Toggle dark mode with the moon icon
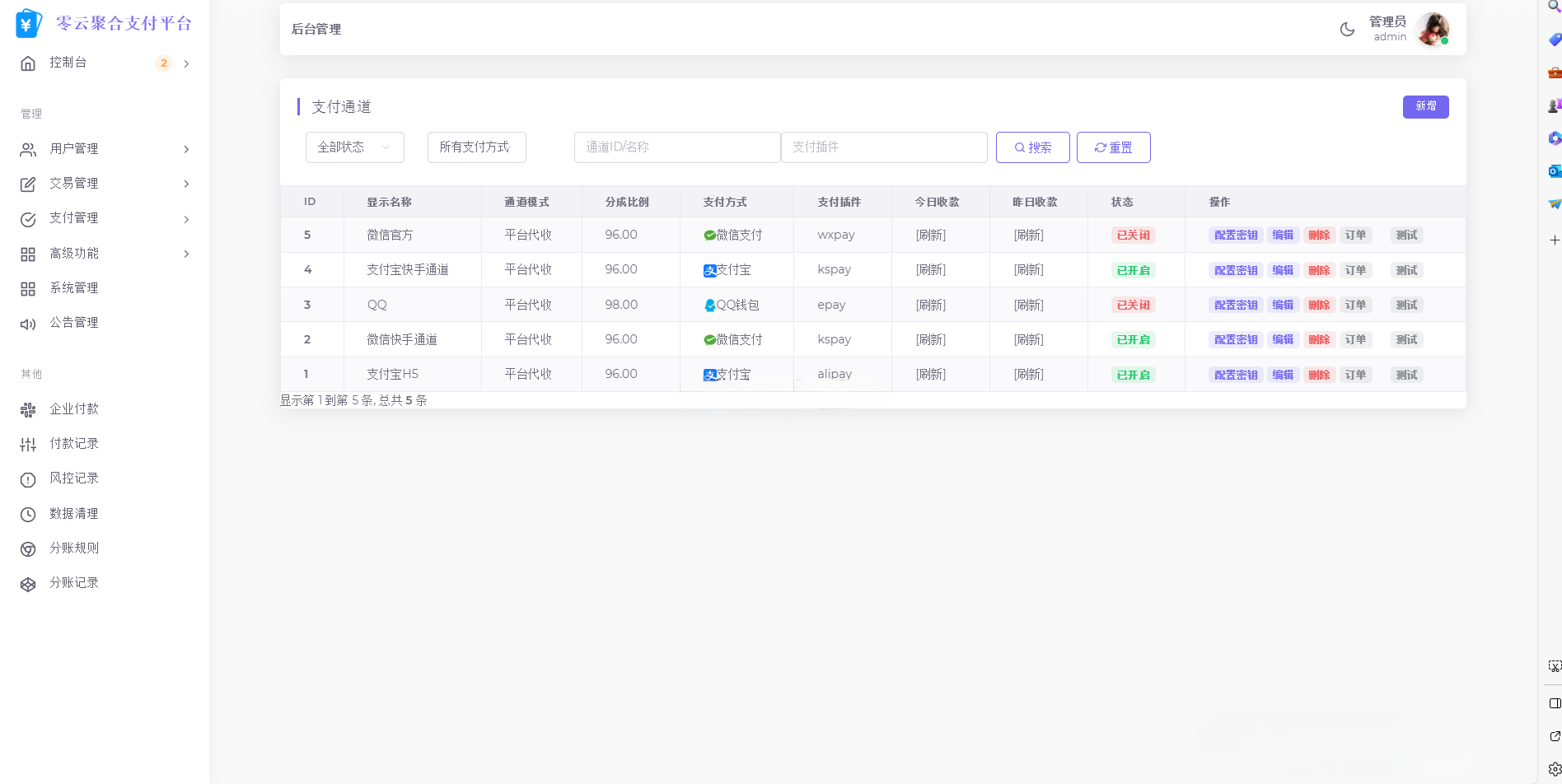The height and width of the screenshot is (784, 1562). (x=1347, y=30)
